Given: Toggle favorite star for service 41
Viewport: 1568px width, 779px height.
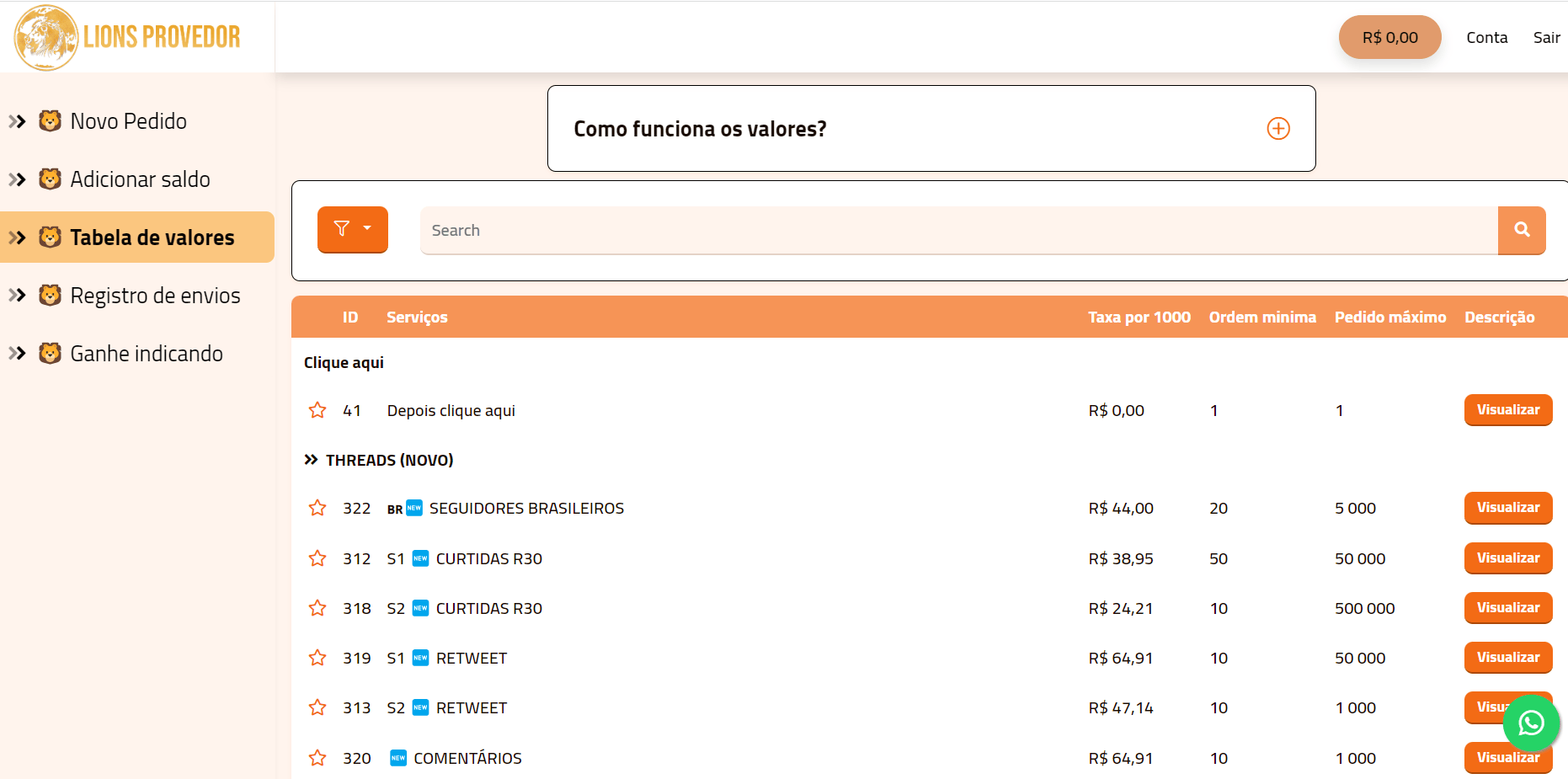Looking at the screenshot, I should pyautogui.click(x=317, y=410).
